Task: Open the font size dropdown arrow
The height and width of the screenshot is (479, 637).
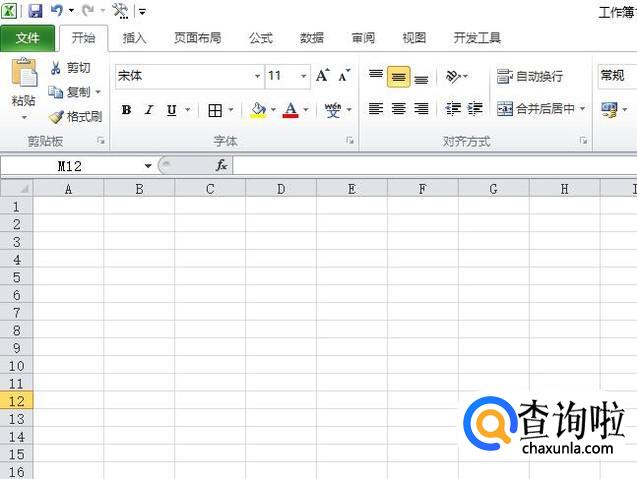Action: [303, 76]
